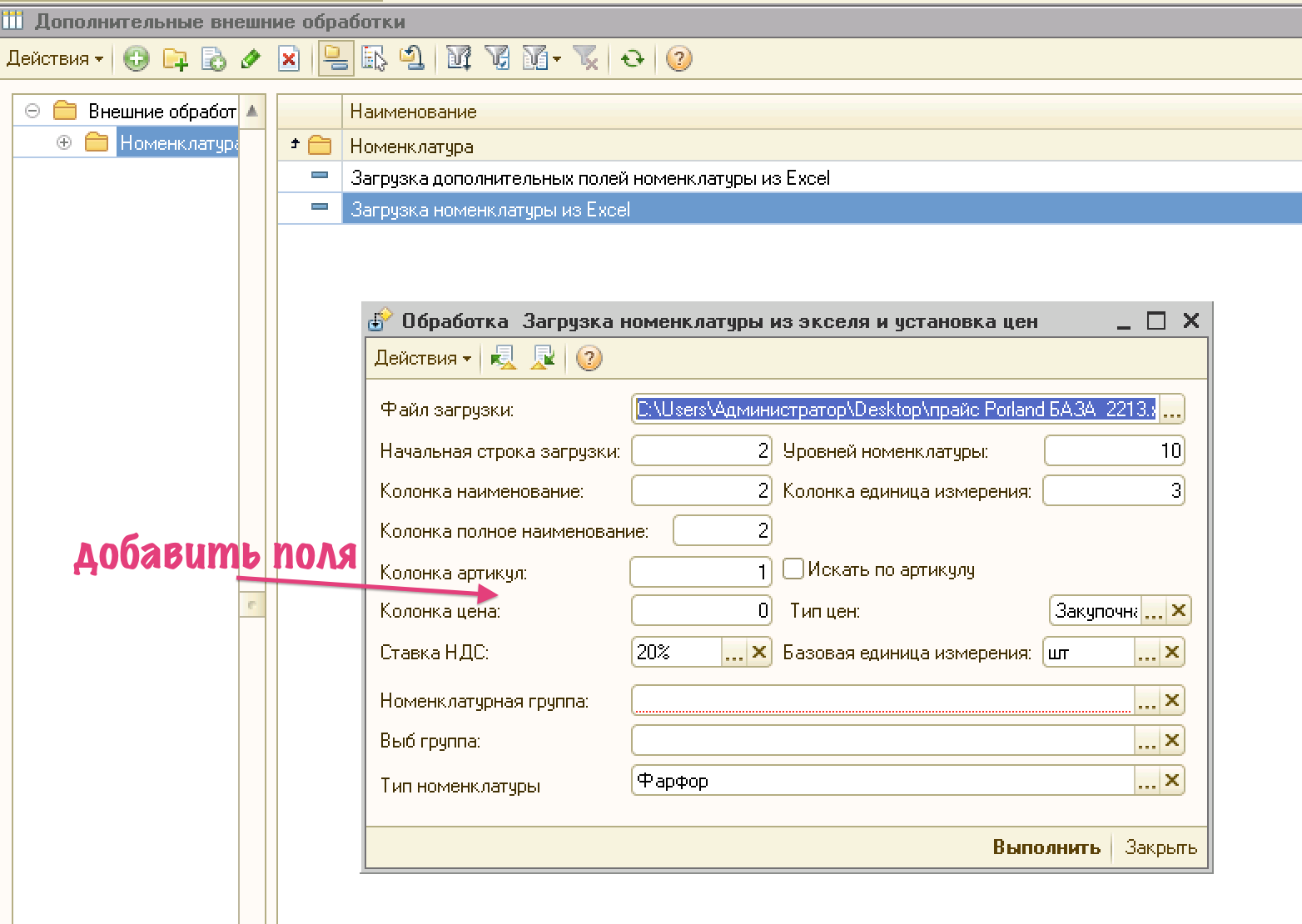
Task: Toggle hierarchical view icon in main toolbar
Action: coord(335,59)
